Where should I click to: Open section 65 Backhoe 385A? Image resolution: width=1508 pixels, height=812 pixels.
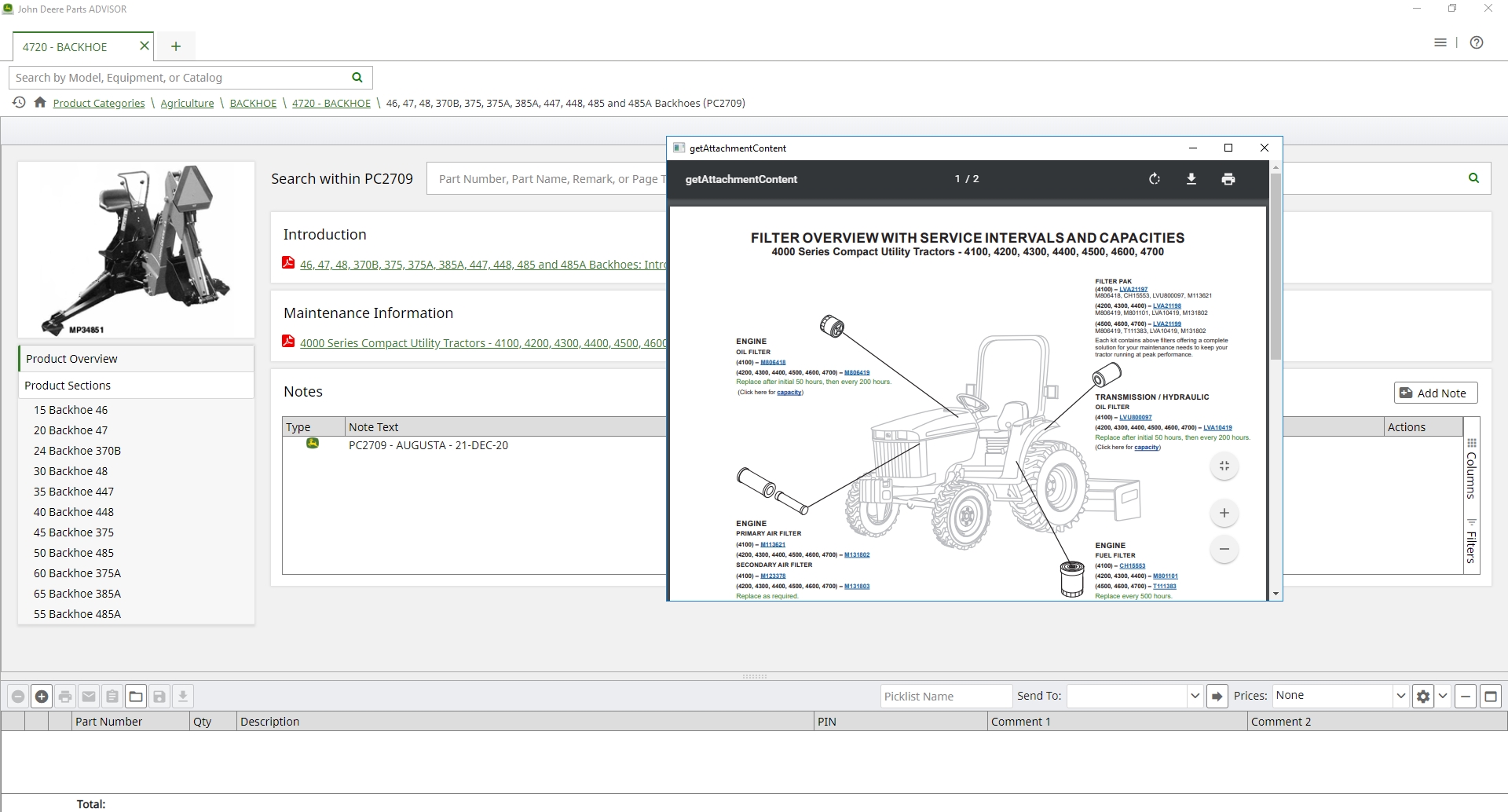pyautogui.click(x=77, y=594)
